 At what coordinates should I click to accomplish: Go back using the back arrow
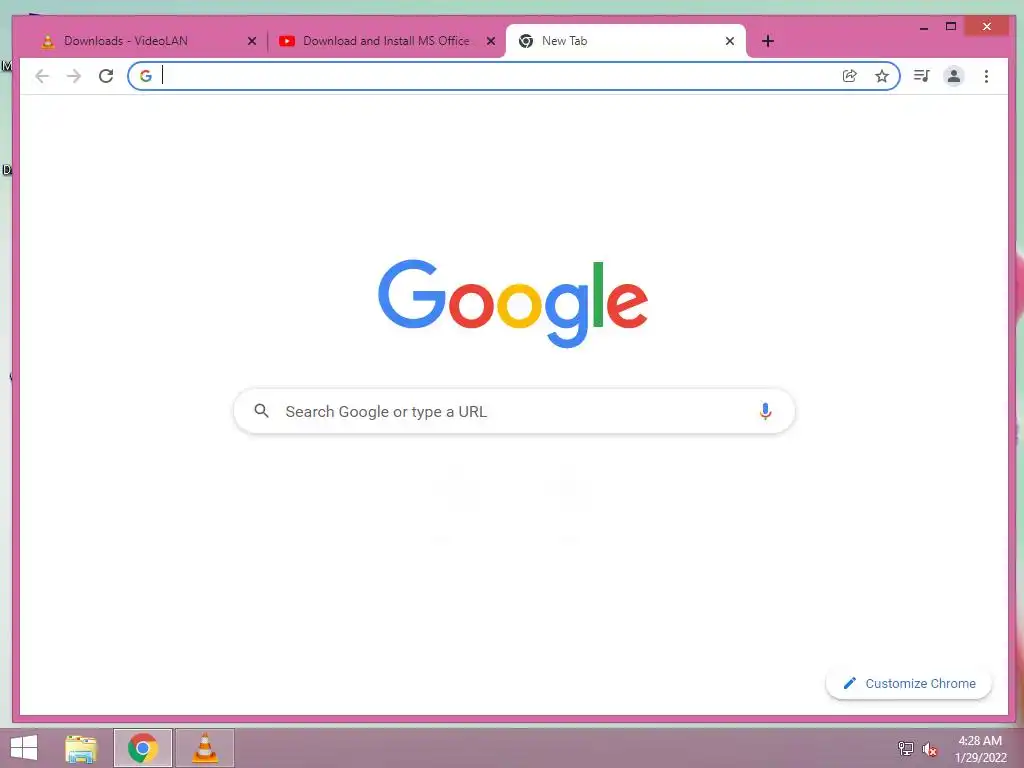coord(42,76)
